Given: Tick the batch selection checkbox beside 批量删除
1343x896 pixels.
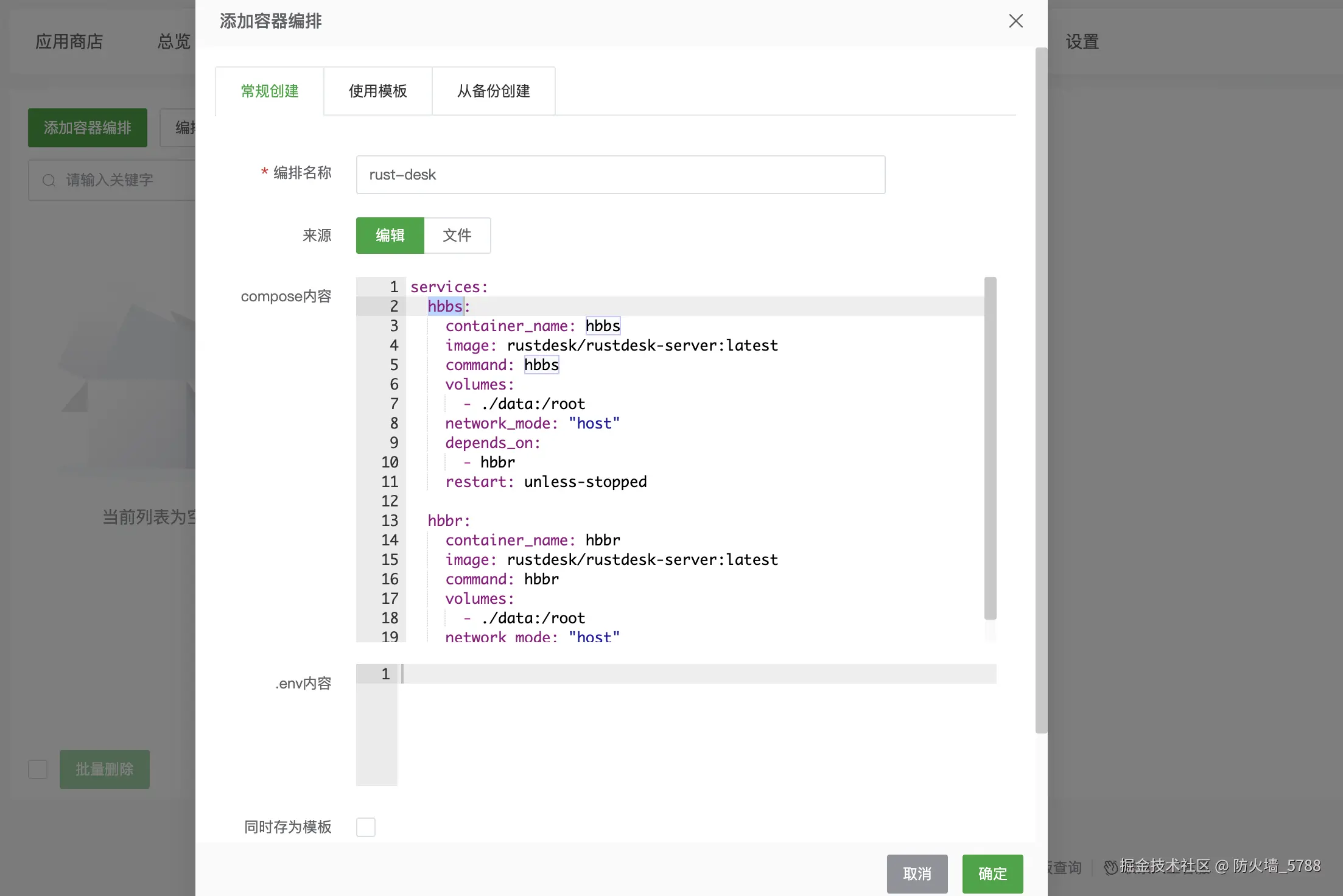Looking at the screenshot, I should pyautogui.click(x=38, y=769).
